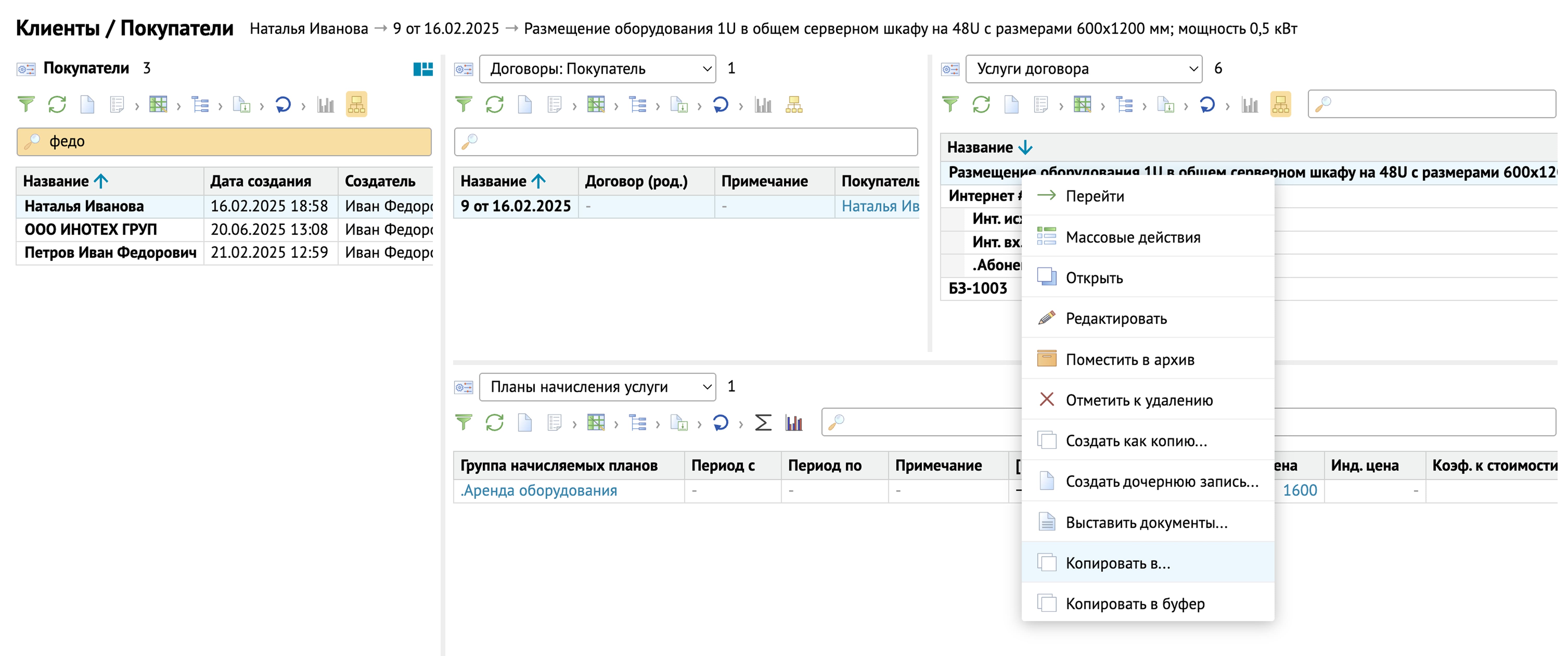Toggle highlighted hierarchy icon in Покупатели toolbar
Screen dimensions: 1568x656
(x=357, y=105)
